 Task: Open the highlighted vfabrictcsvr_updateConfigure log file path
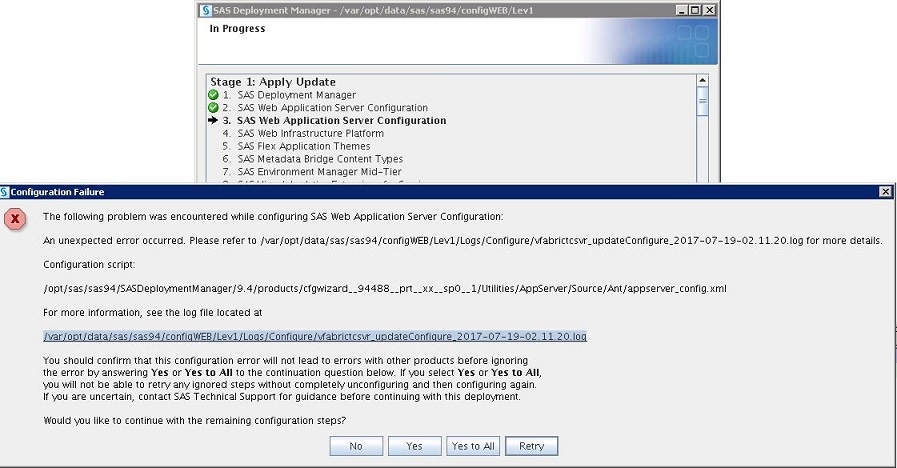click(x=315, y=337)
